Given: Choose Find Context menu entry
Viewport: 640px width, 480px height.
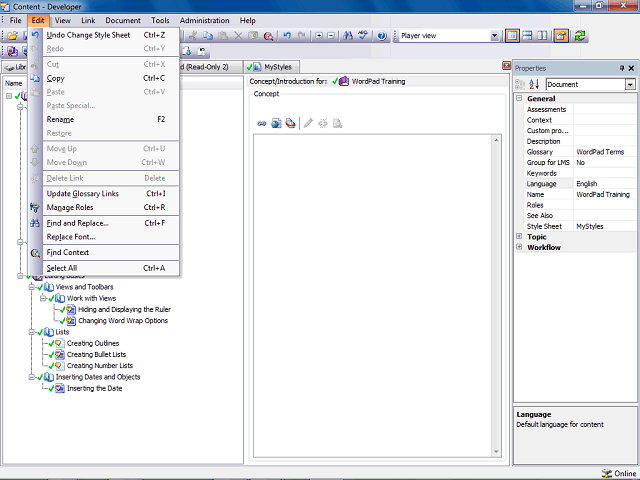Looking at the screenshot, I should coord(104,253).
